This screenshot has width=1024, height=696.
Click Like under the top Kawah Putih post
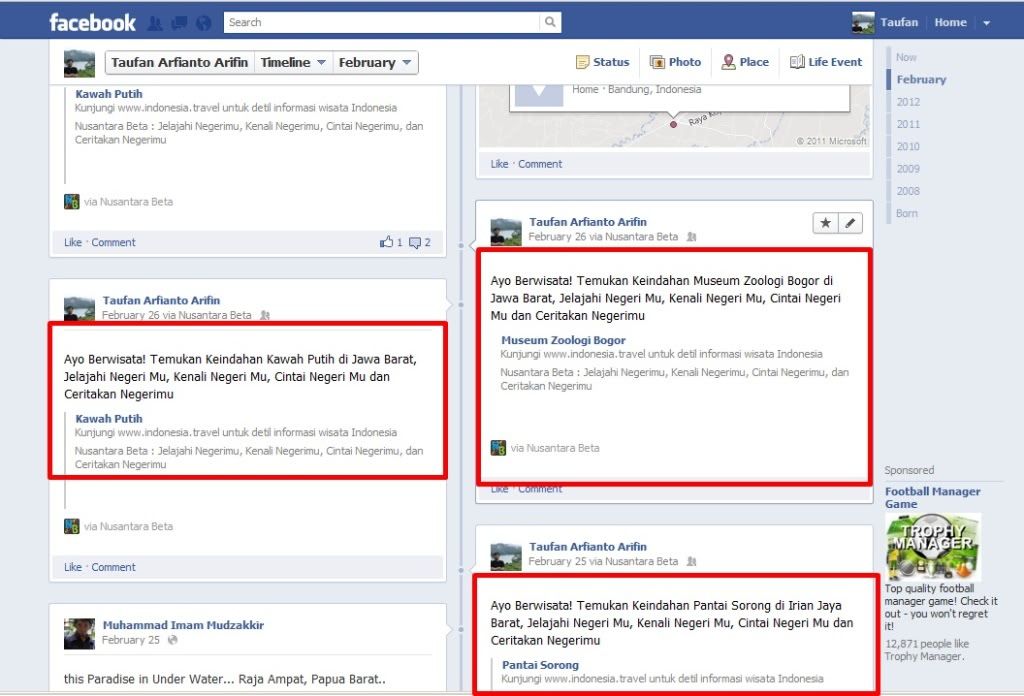pyautogui.click(x=72, y=242)
